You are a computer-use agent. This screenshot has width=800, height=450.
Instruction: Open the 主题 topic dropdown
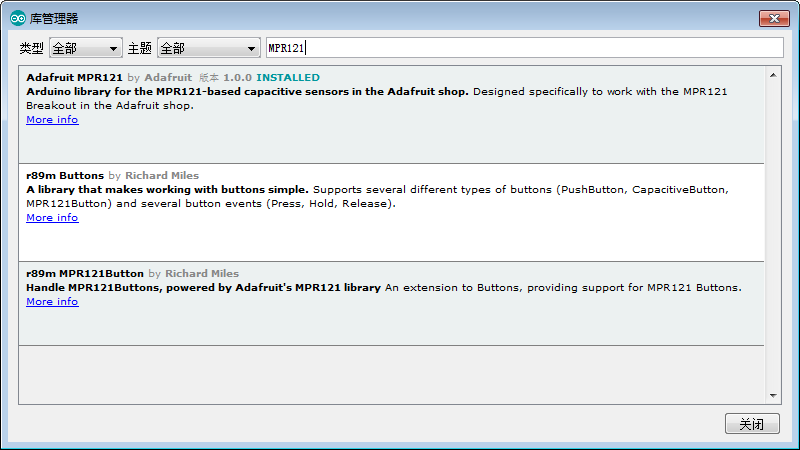pyautogui.click(x=209, y=48)
